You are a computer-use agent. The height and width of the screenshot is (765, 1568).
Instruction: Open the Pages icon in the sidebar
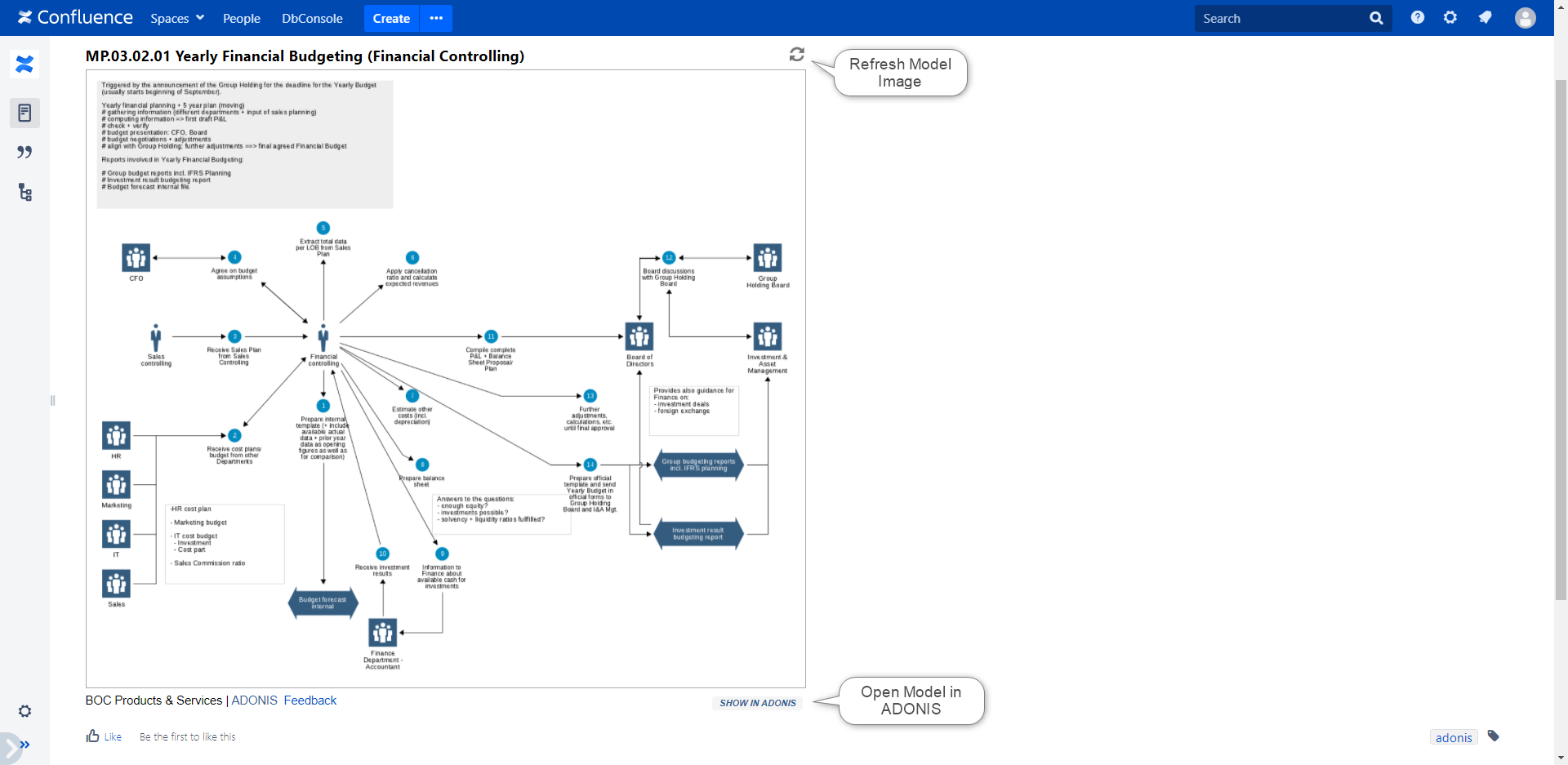pos(24,113)
